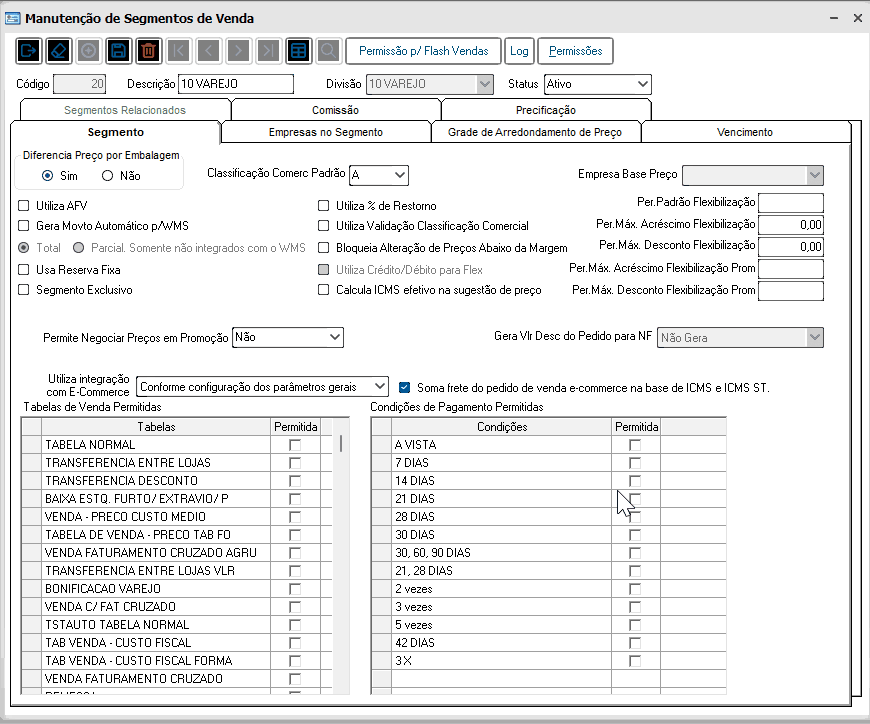Click the magnifier search icon

pyautogui.click(x=328, y=51)
